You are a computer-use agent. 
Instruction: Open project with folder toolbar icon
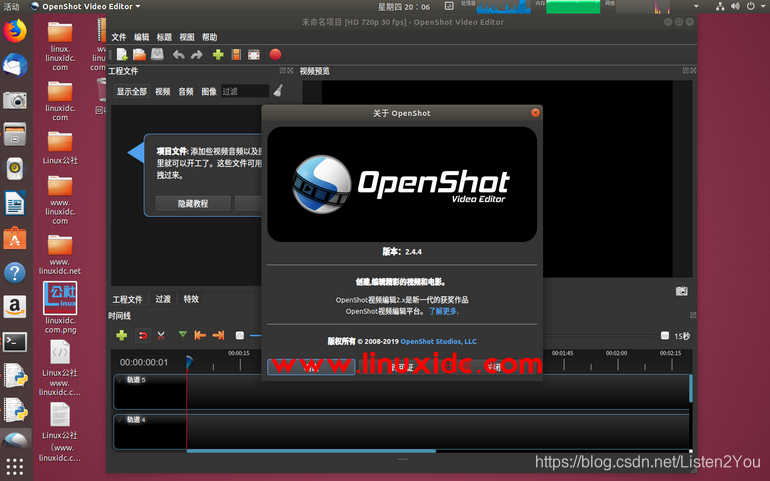point(139,55)
